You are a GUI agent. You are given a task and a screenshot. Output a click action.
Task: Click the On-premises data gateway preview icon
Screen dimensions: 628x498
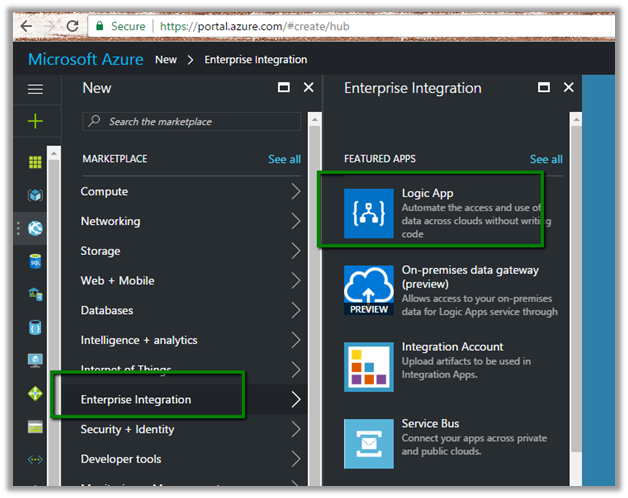pyautogui.click(x=368, y=290)
